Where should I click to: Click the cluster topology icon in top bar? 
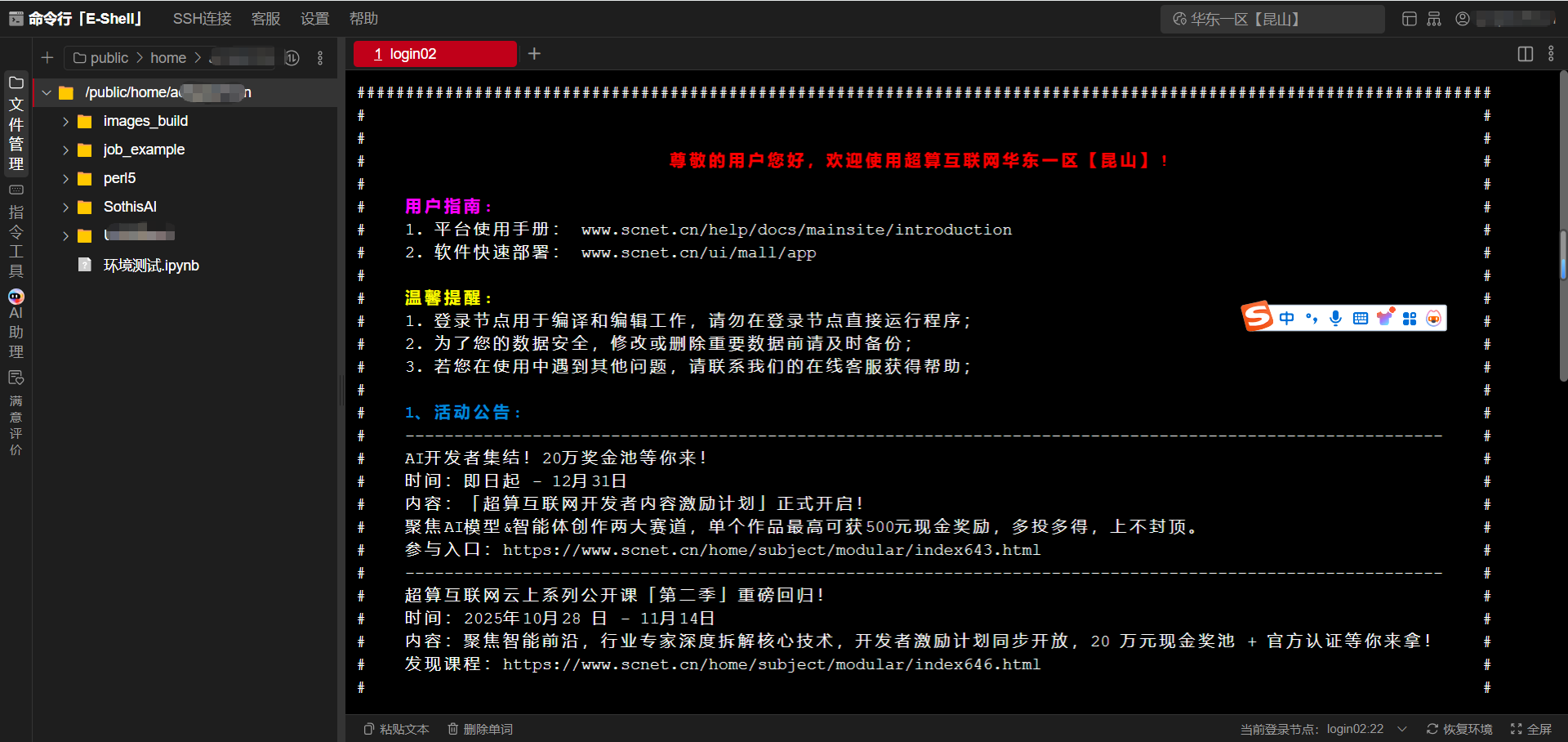tap(1434, 18)
